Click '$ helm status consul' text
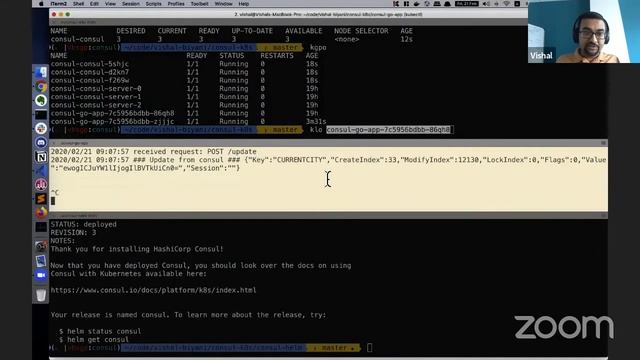 click(x=100, y=331)
